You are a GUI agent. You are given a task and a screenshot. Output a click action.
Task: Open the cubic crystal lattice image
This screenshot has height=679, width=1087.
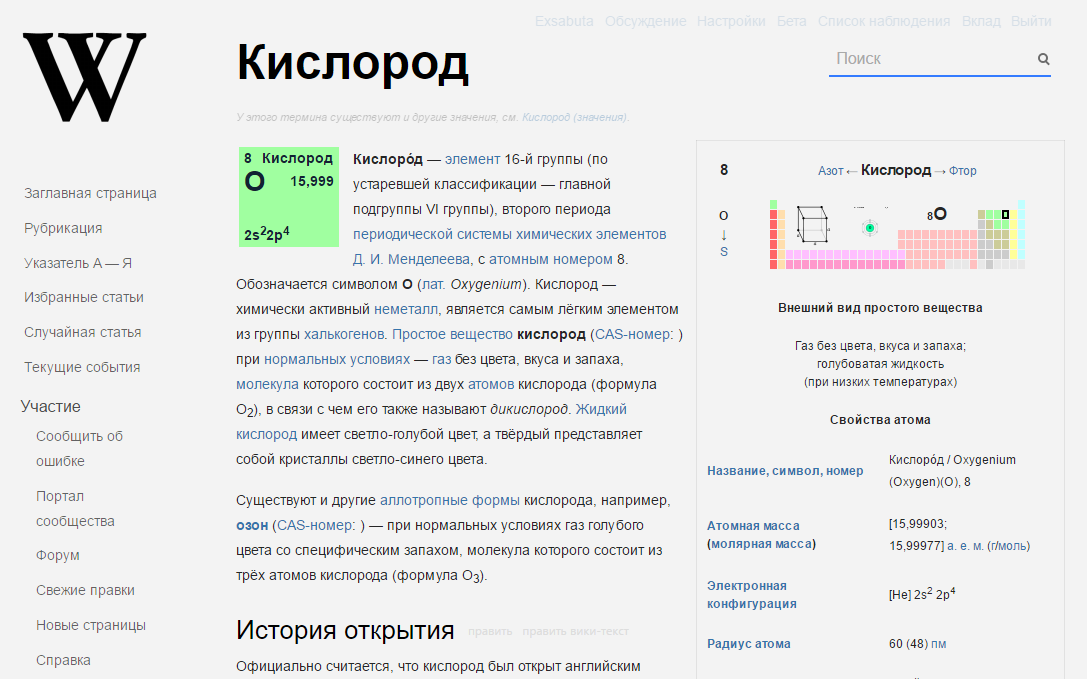(x=812, y=225)
